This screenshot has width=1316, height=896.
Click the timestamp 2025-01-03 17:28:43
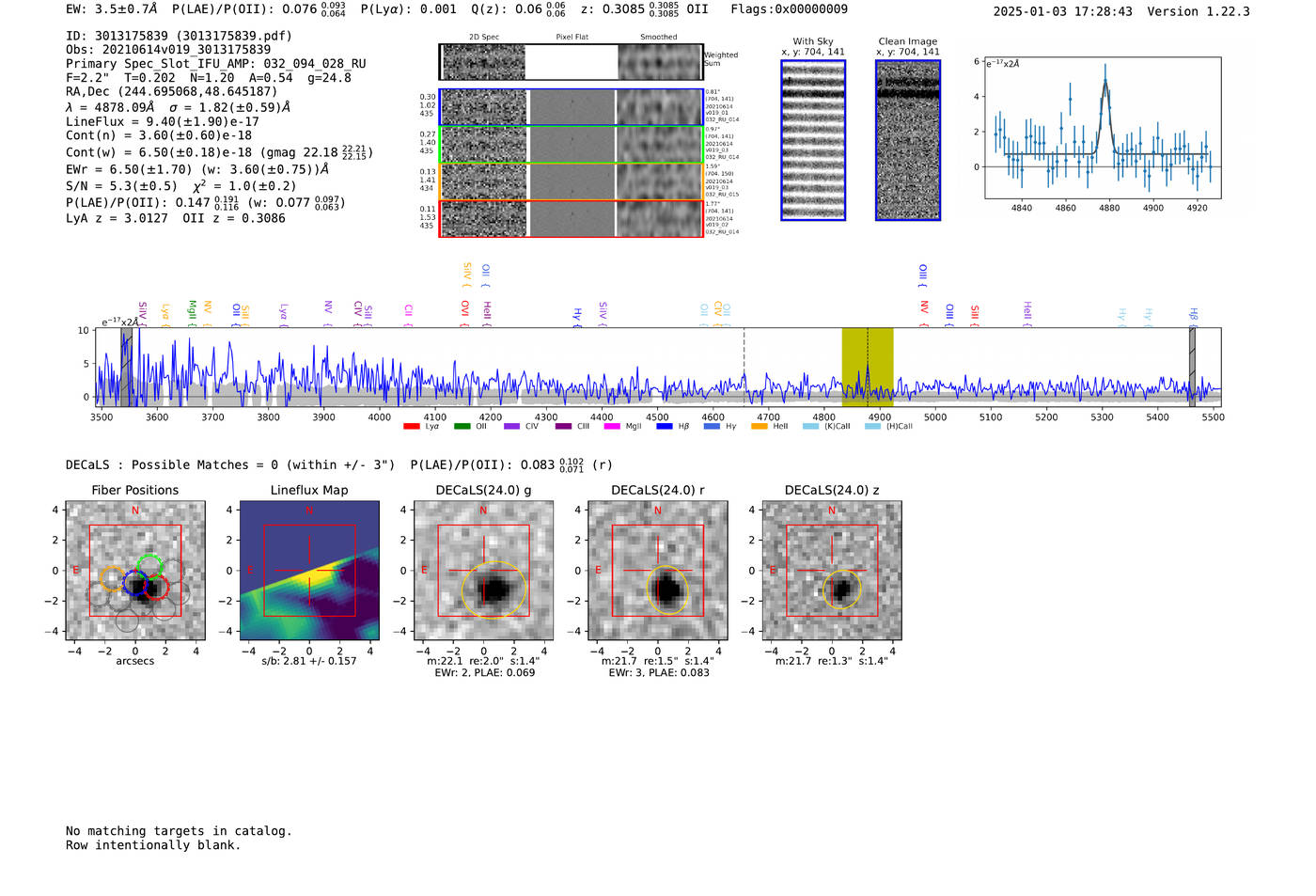click(1063, 11)
